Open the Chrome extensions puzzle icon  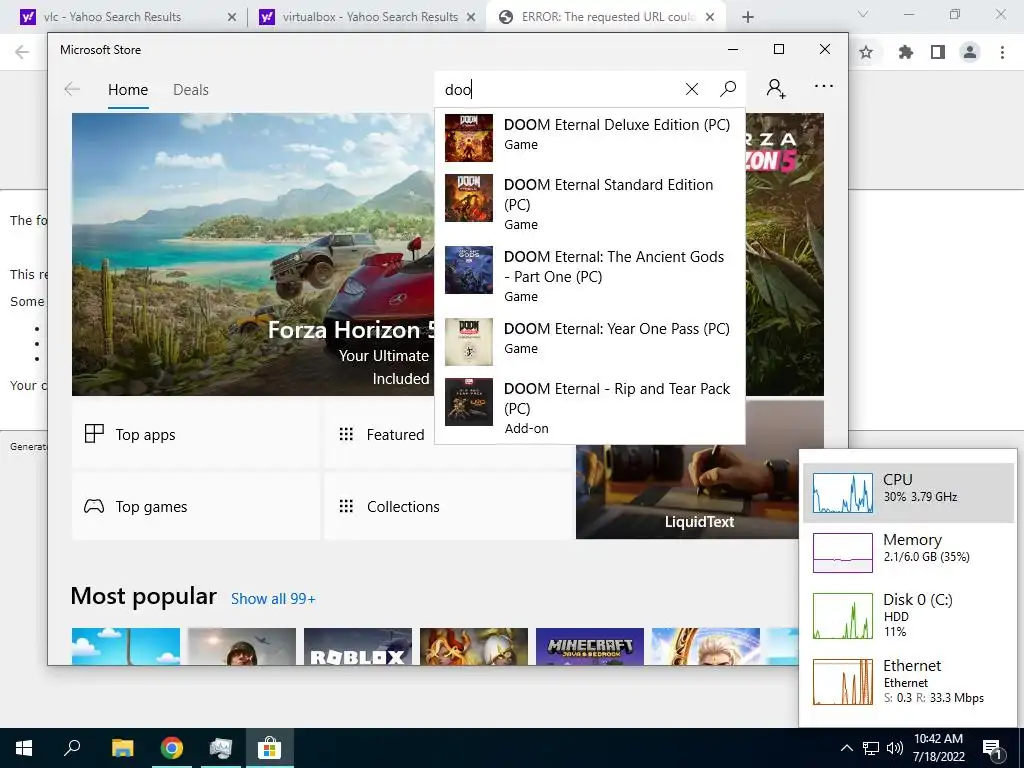905,52
